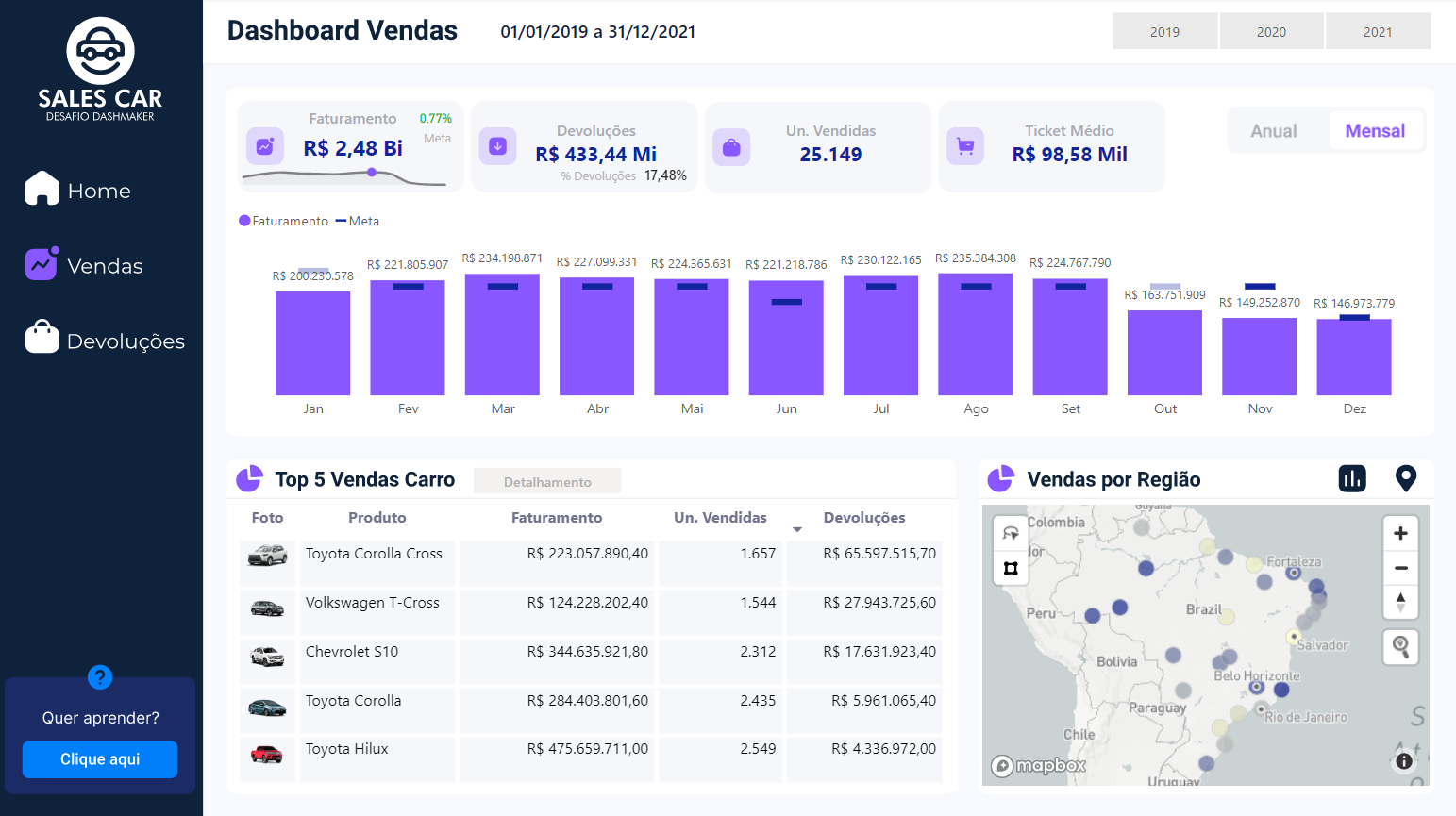
Task: Filter dashboard by year 2019
Action: click(x=1164, y=31)
